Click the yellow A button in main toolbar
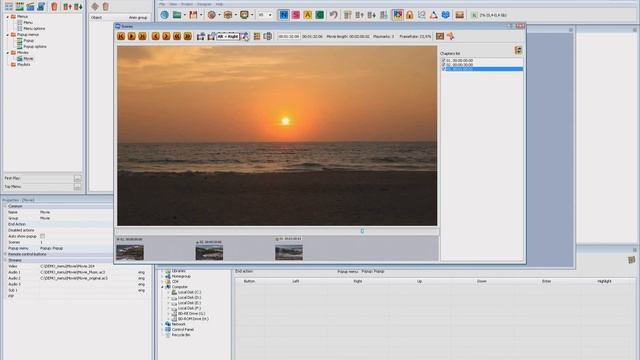The image size is (640, 360). 308,15
